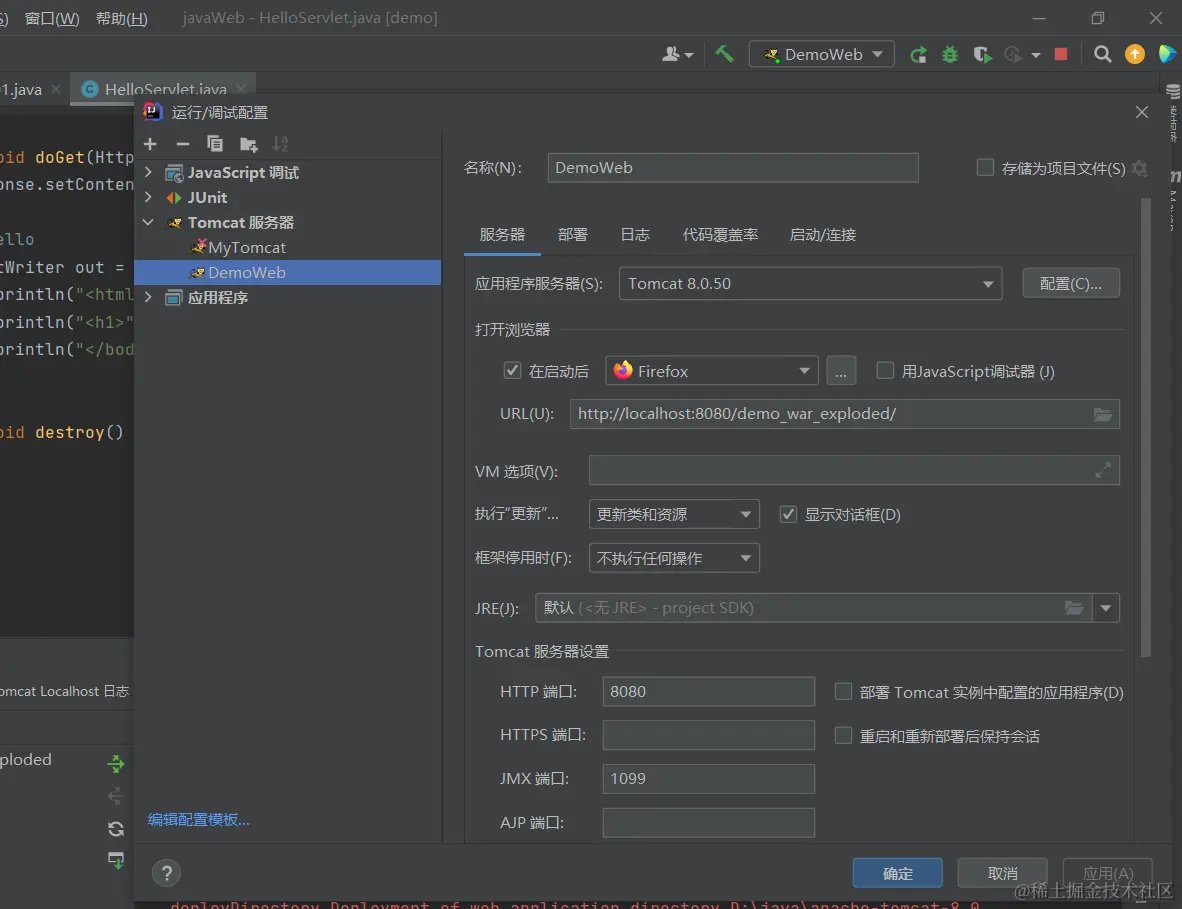1182x909 pixels.
Task: Open settings gear next to store as project file
Action: (1140, 168)
